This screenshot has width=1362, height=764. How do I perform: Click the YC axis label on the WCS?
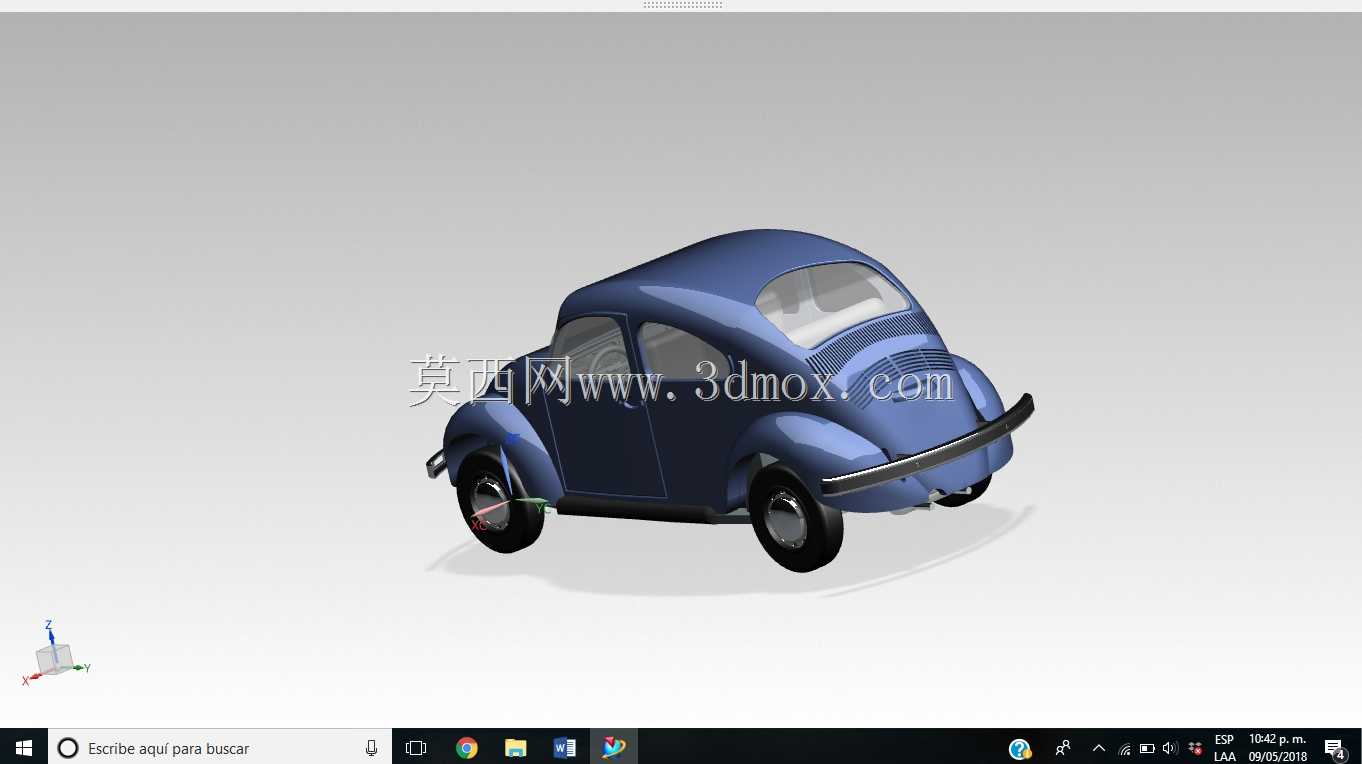[542, 508]
